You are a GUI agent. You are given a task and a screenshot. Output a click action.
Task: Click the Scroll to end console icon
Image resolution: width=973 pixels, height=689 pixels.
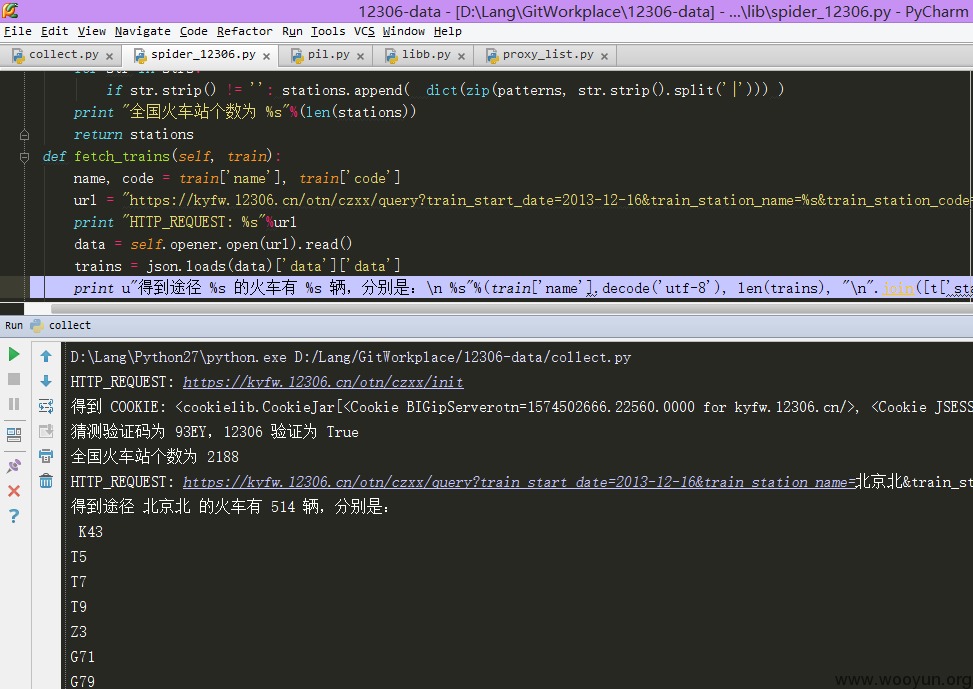(46, 431)
